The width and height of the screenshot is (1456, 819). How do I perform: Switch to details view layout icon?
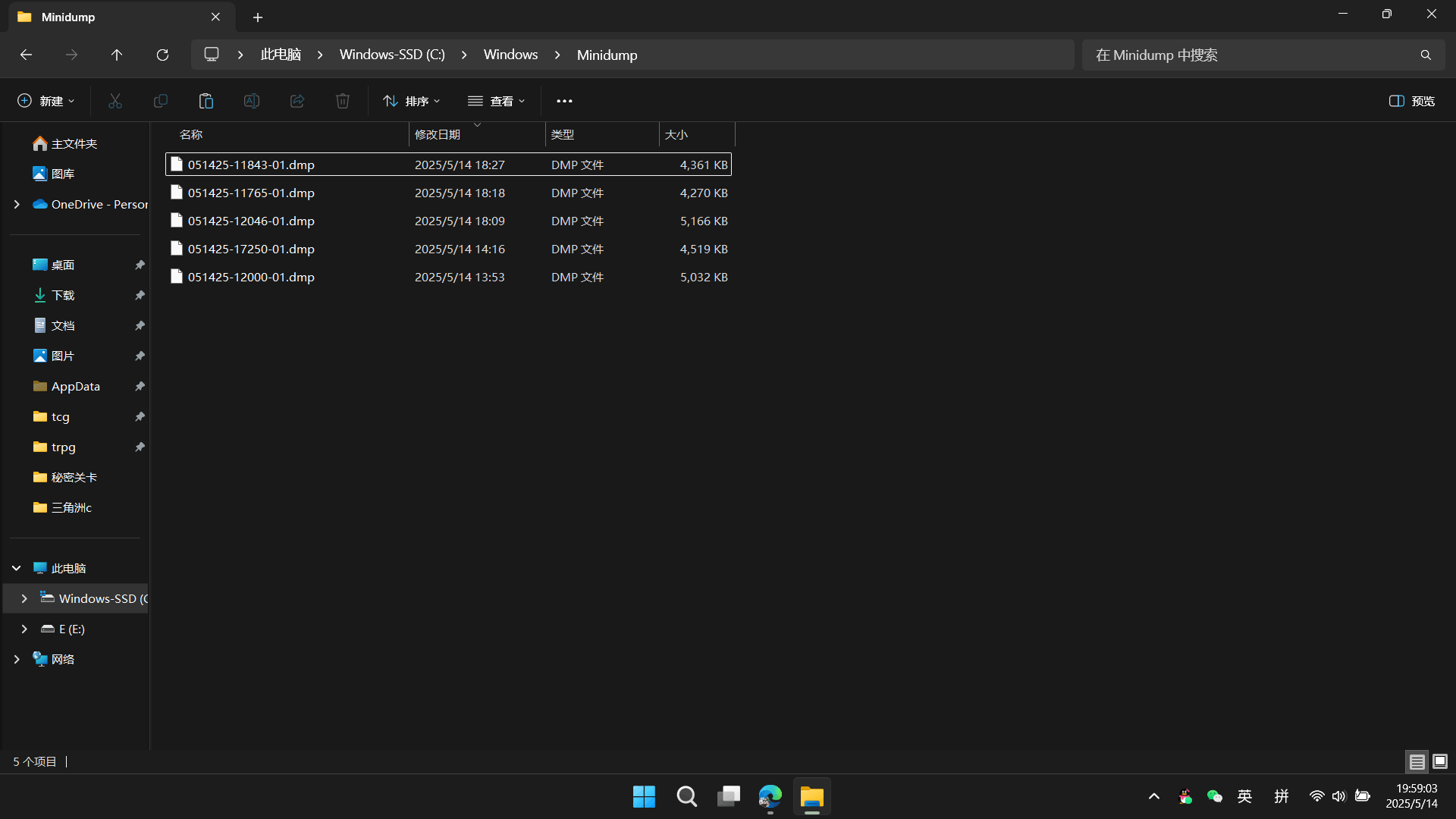[1417, 761]
